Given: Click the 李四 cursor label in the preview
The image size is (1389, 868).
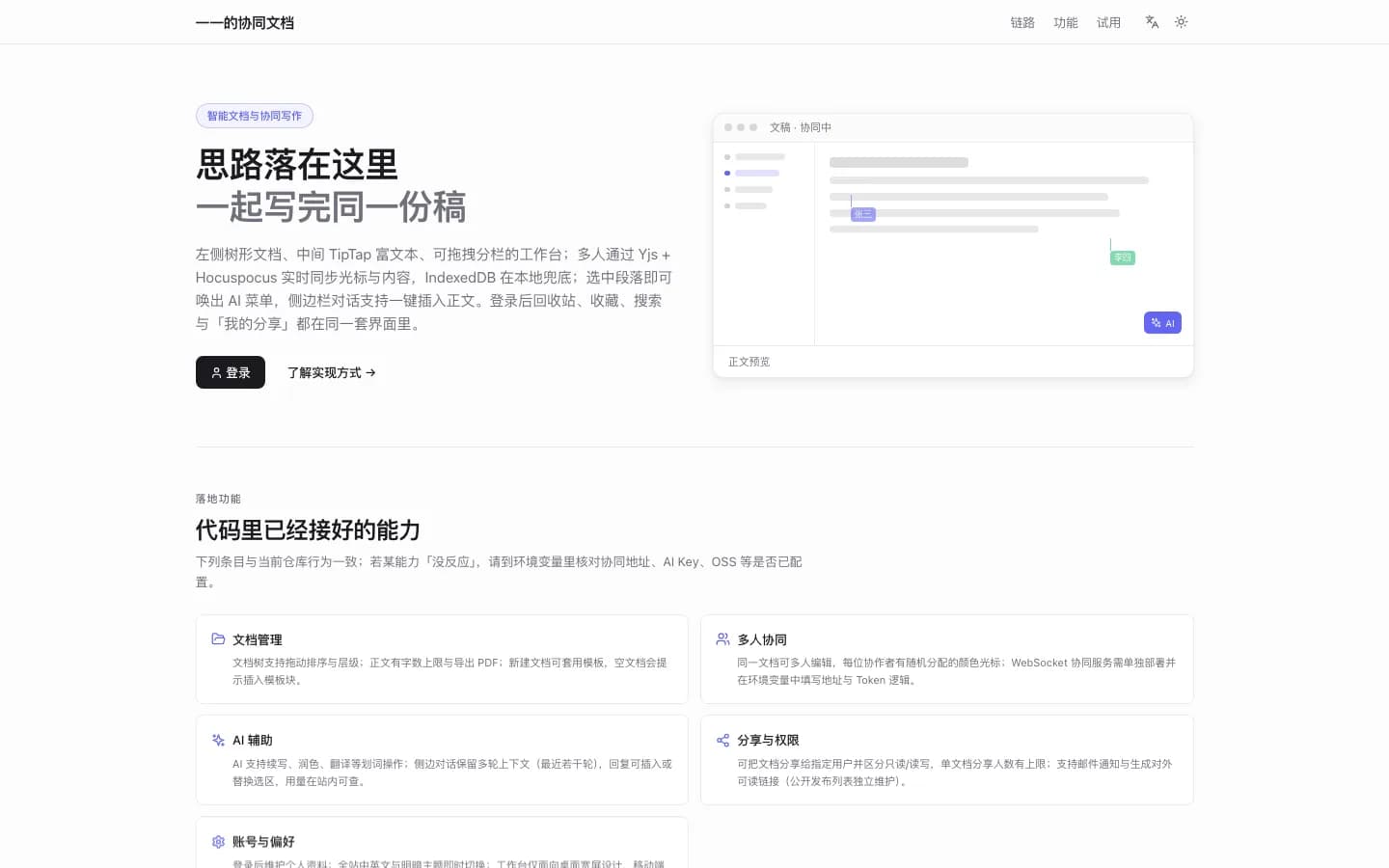Looking at the screenshot, I should pyautogui.click(x=1122, y=258).
